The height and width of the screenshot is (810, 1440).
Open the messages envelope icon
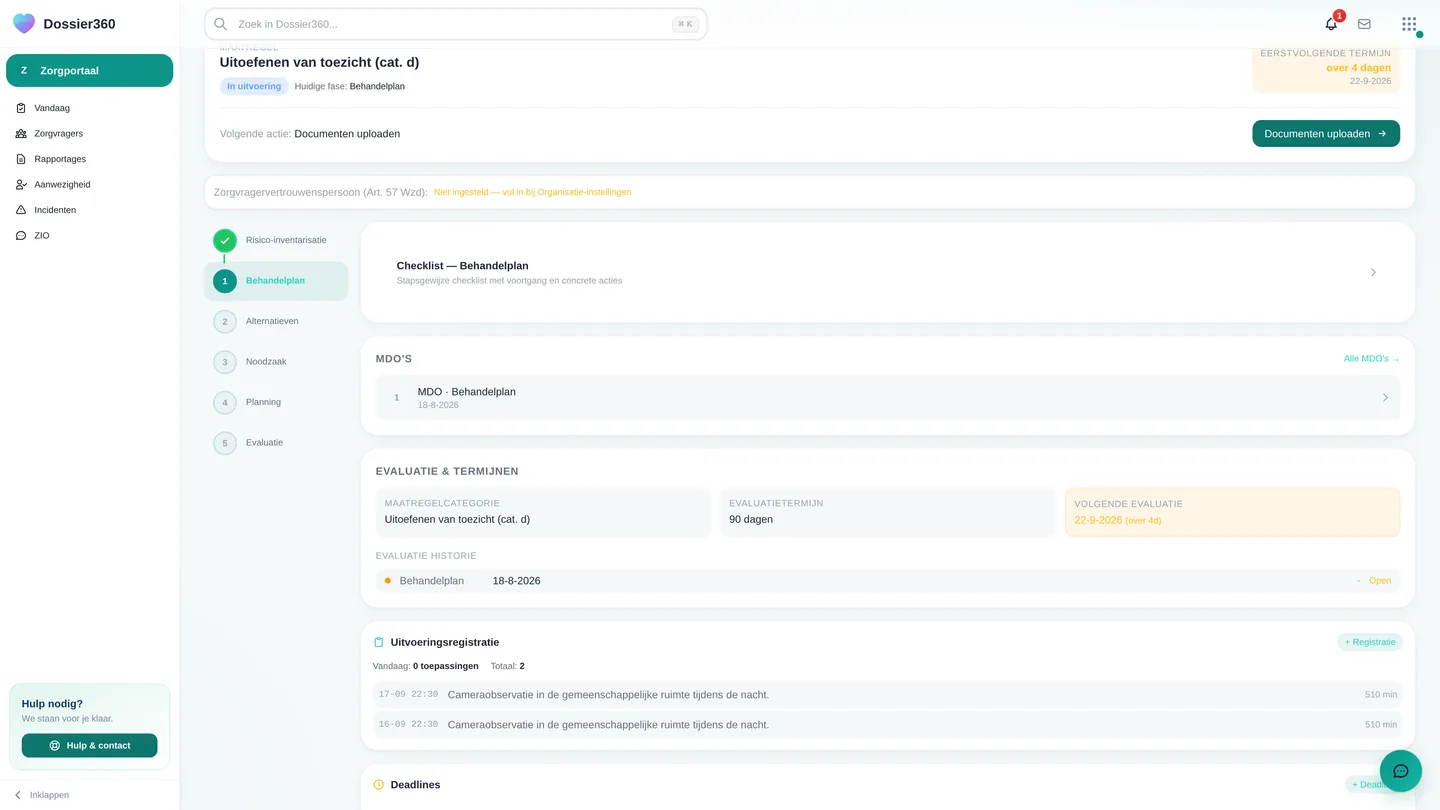(x=1364, y=24)
